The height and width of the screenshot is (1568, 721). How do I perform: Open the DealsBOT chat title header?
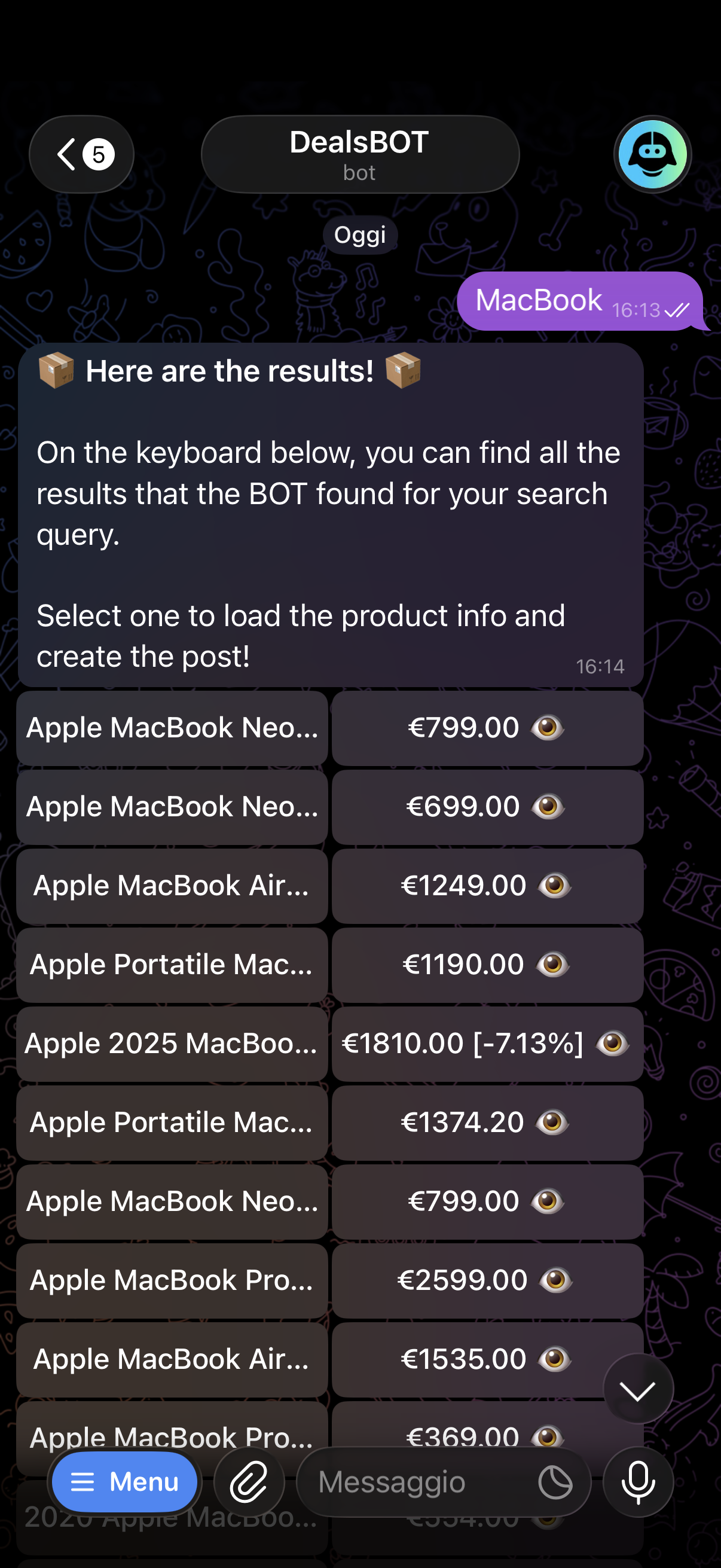pyautogui.click(x=360, y=154)
